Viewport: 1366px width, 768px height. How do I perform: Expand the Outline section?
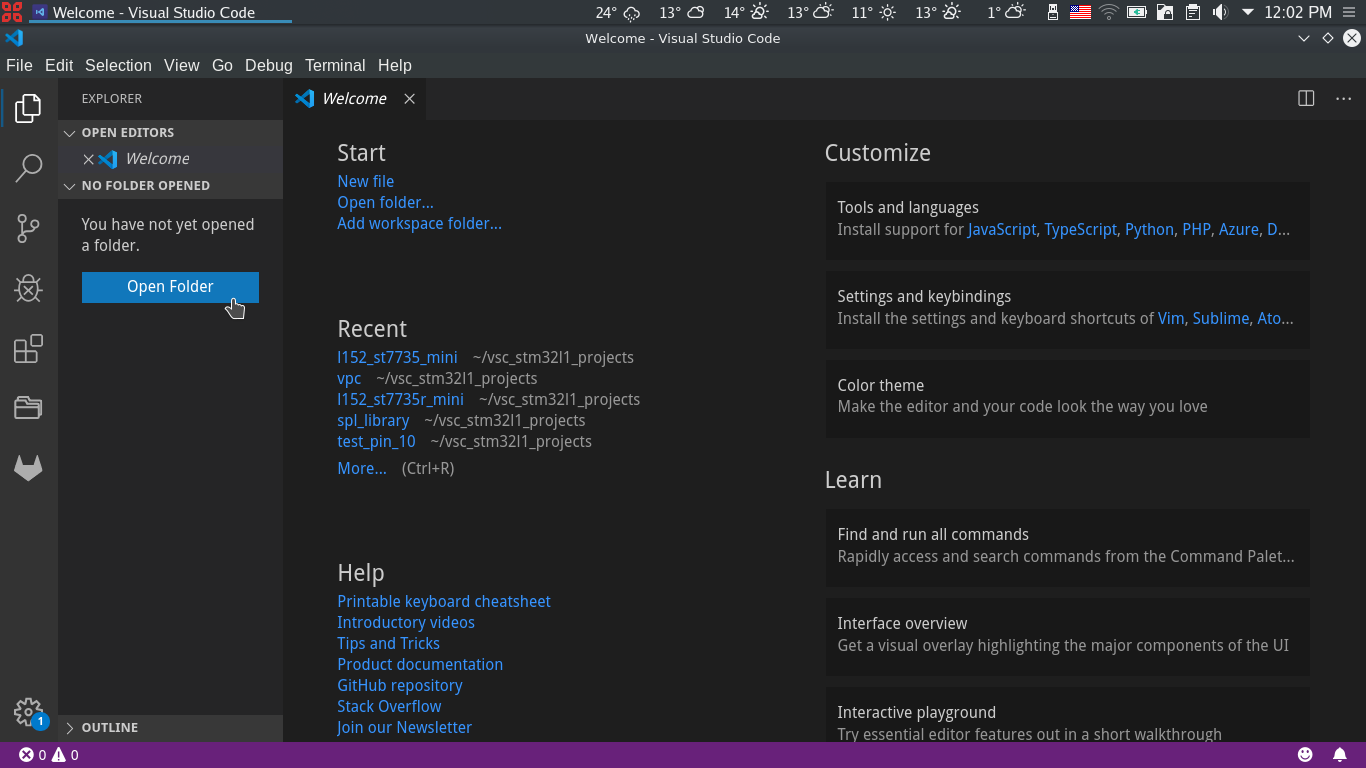109,728
